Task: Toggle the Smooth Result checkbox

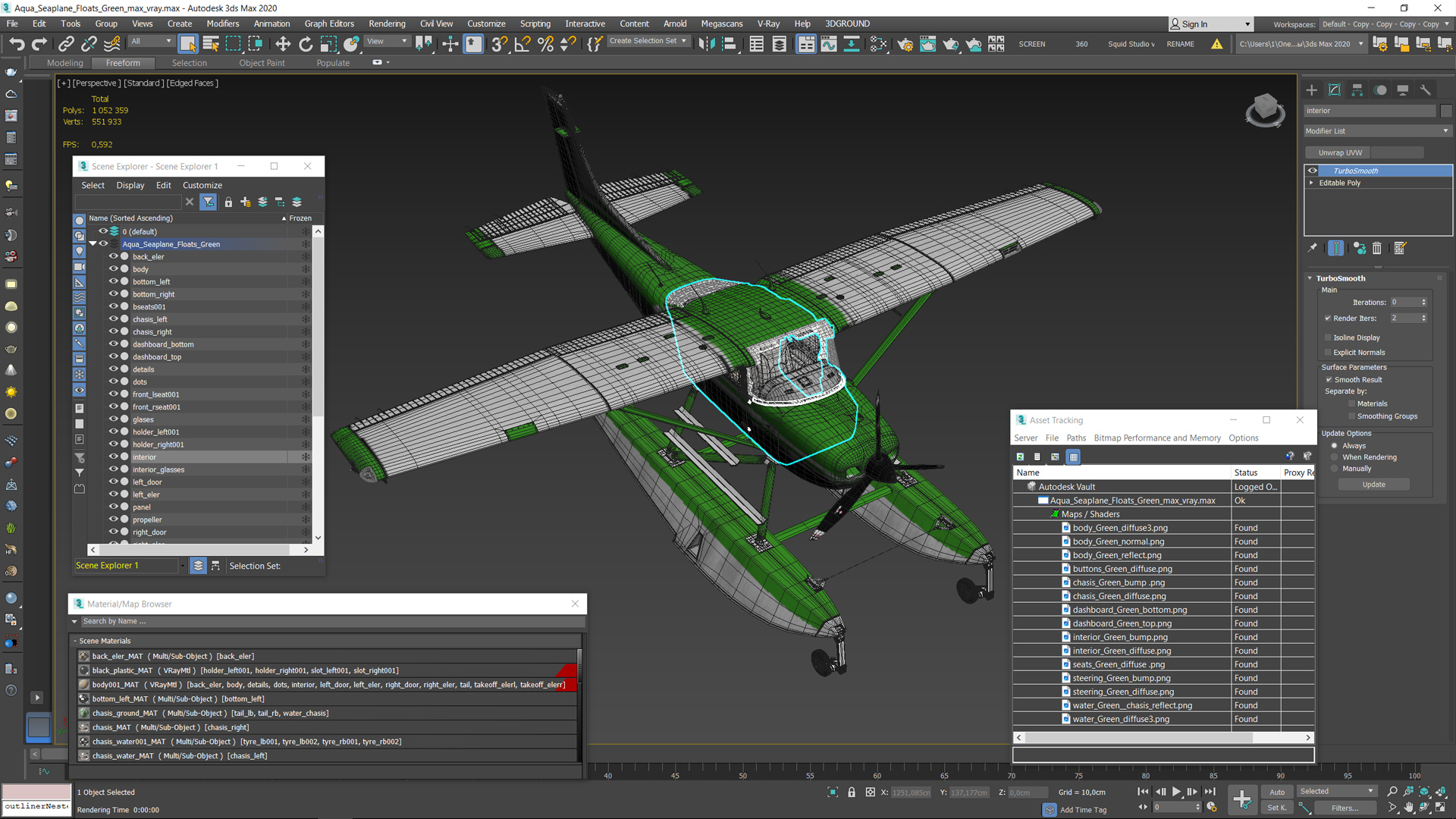Action: [x=1329, y=380]
